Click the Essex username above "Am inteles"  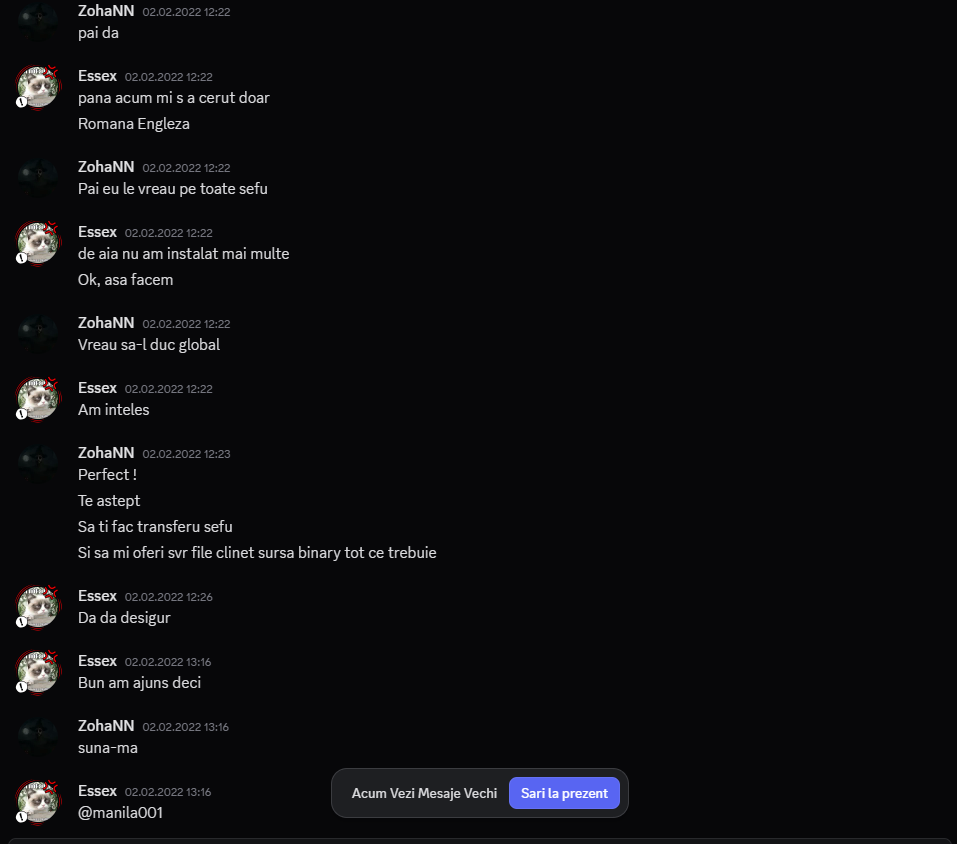click(97, 388)
